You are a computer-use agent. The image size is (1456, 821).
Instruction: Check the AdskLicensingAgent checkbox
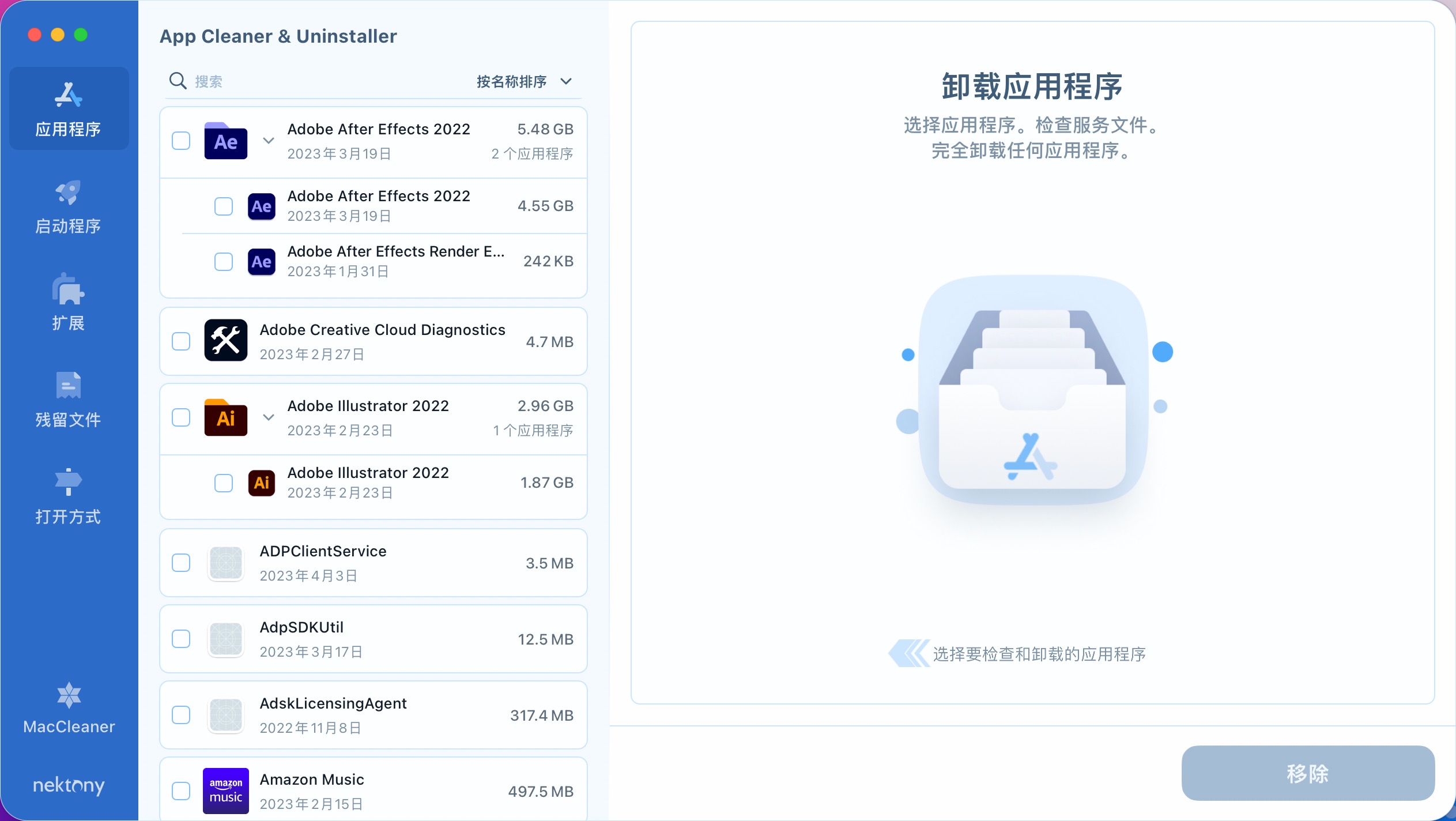(181, 715)
